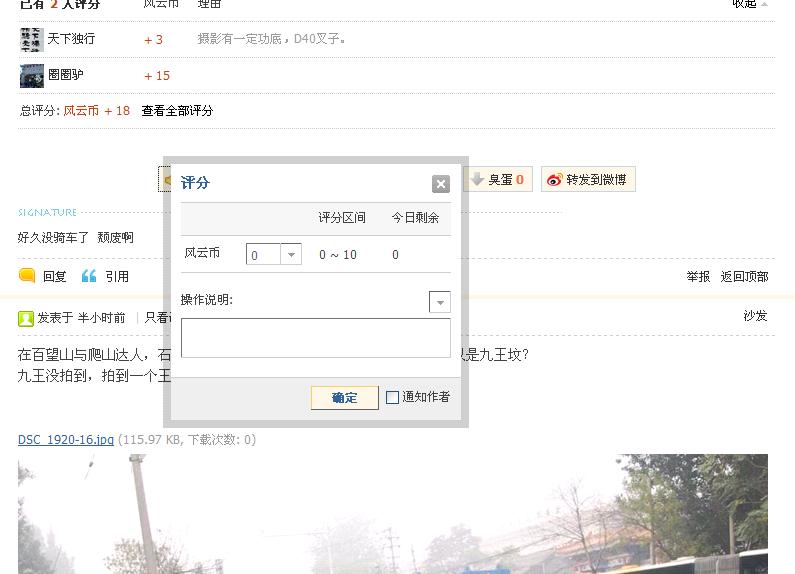
Task: Click the 今日剩余 column header
Action: click(x=415, y=218)
